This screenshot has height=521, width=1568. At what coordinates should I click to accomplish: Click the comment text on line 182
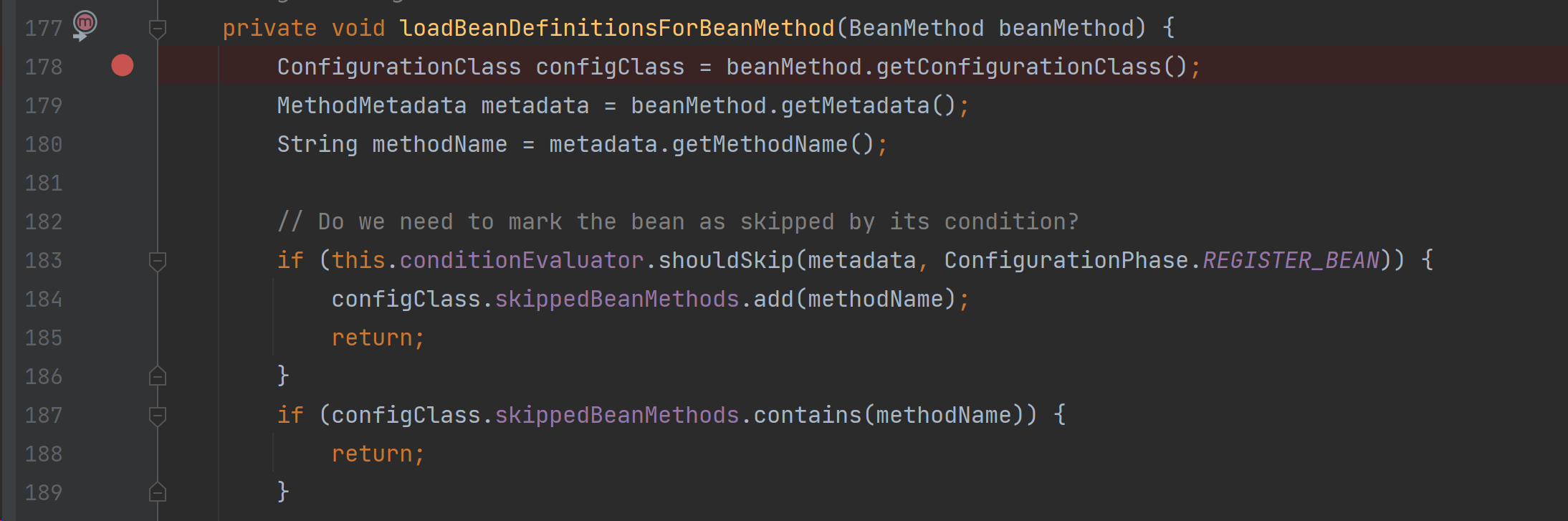click(677, 221)
